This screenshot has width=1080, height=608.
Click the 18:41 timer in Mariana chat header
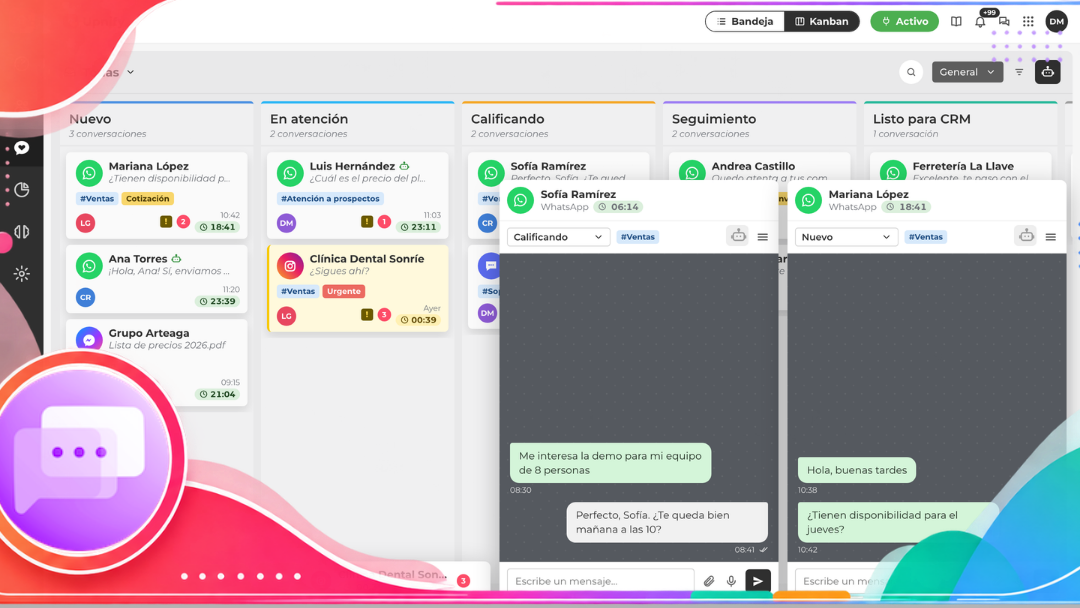tap(906, 207)
